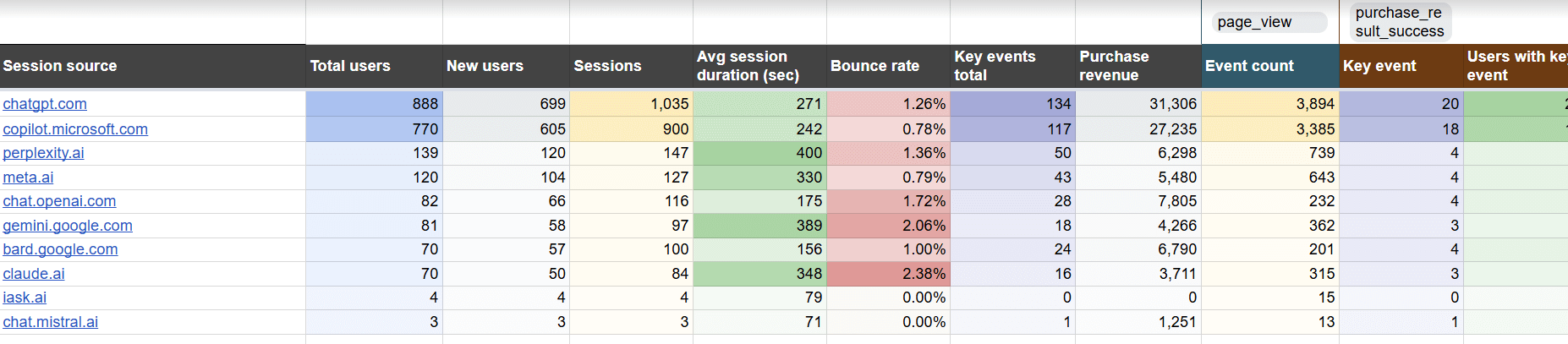
Task: Select the purchase_result_success event chip
Action: (1400, 22)
